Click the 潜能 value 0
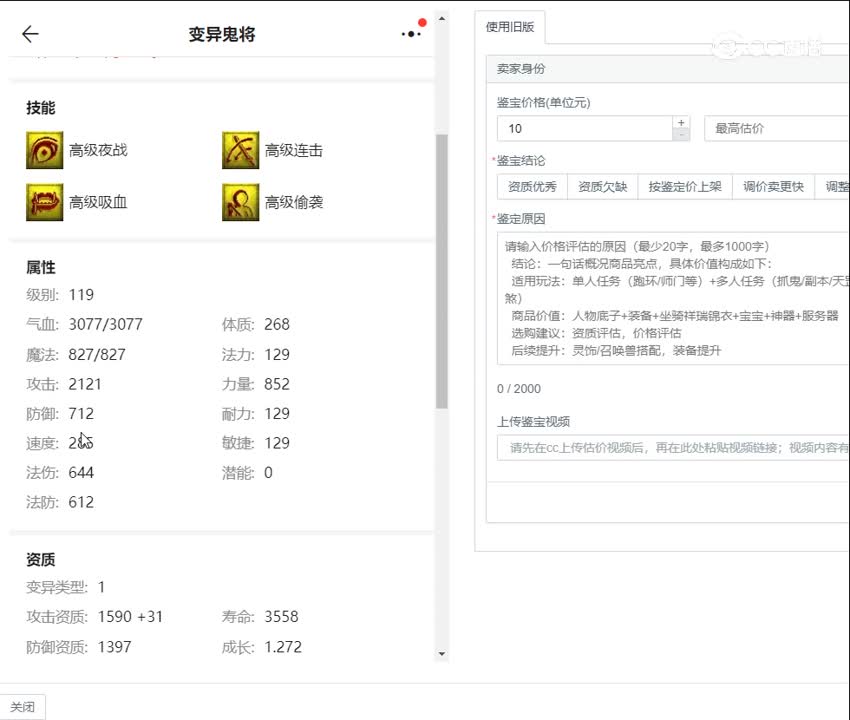The height and width of the screenshot is (720, 850). pyautogui.click(x=268, y=473)
